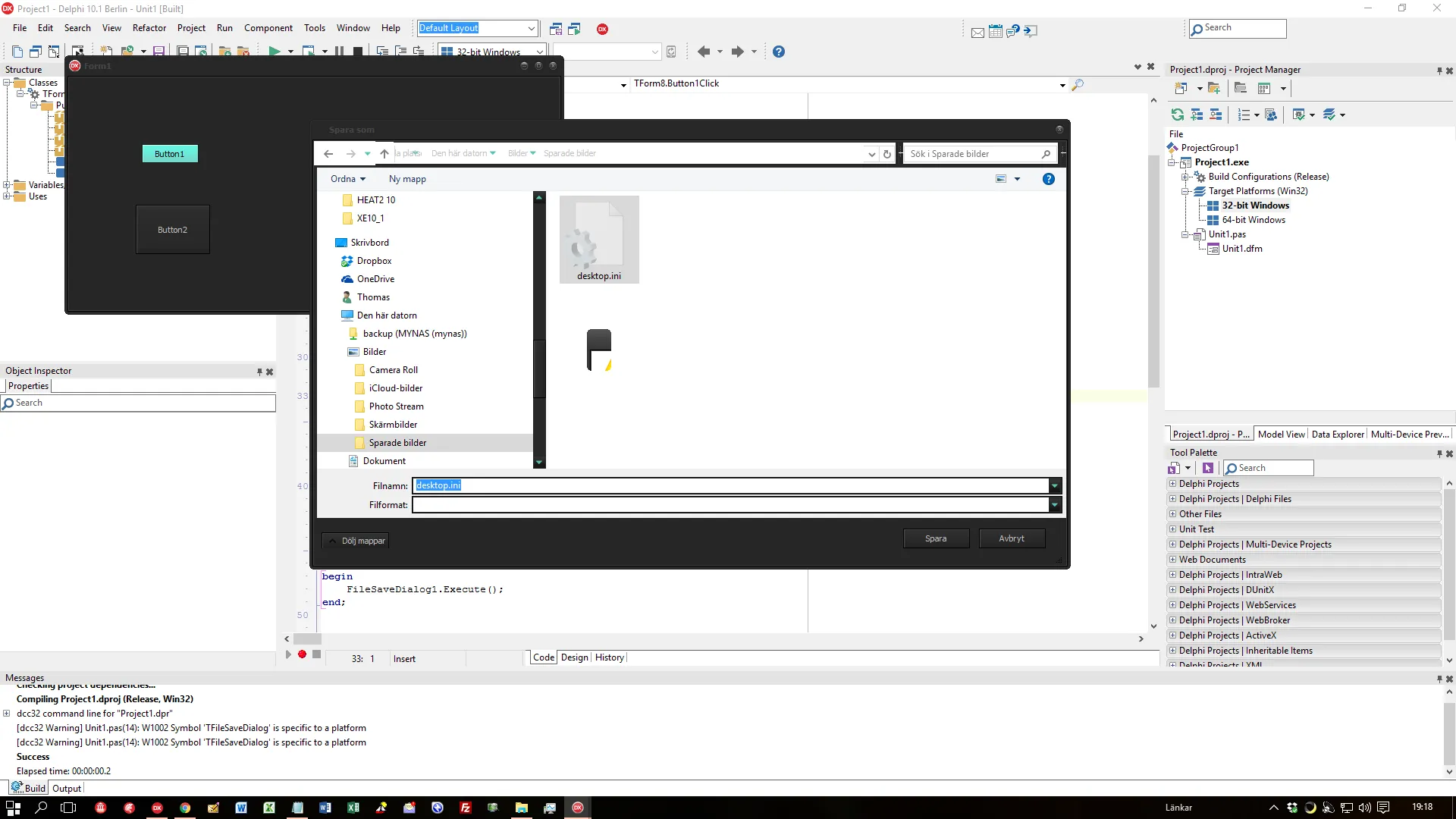Click Ny mapp in save dialog
Image resolution: width=1456 pixels, height=819 pixels.
pyautogui.click(x=407, y=179)
